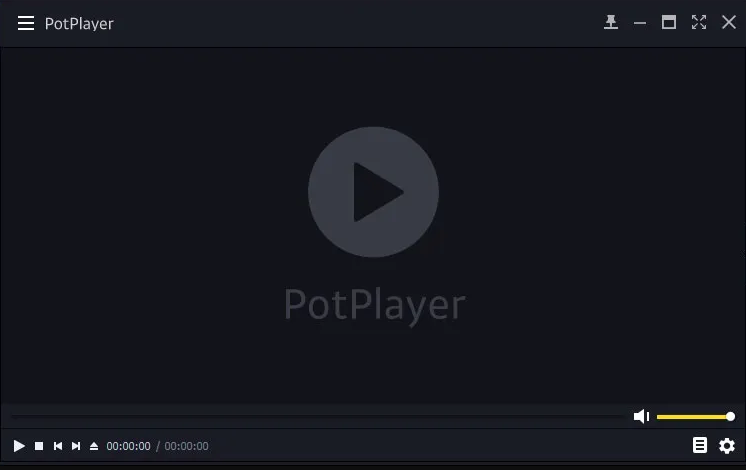The width and height of the screenshot is (746, 470).
Task: Click the yellow volume slider track
Action: 693,417
